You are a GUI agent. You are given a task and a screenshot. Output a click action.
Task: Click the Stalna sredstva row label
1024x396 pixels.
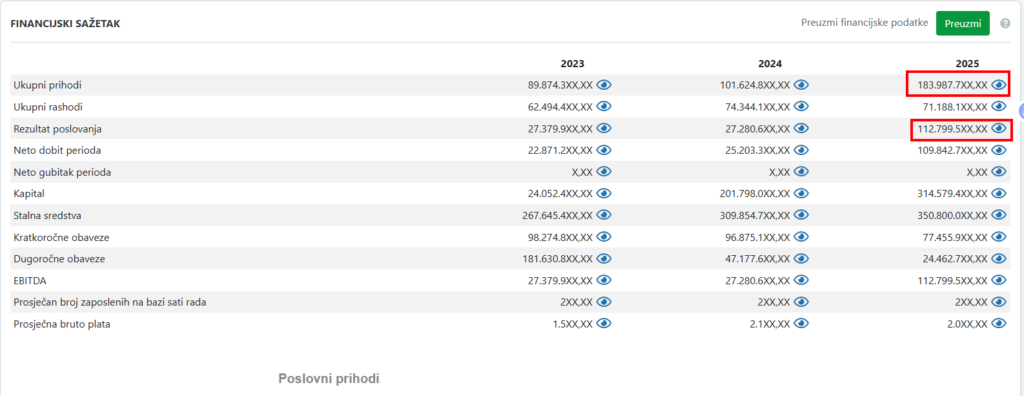point(47,215)
